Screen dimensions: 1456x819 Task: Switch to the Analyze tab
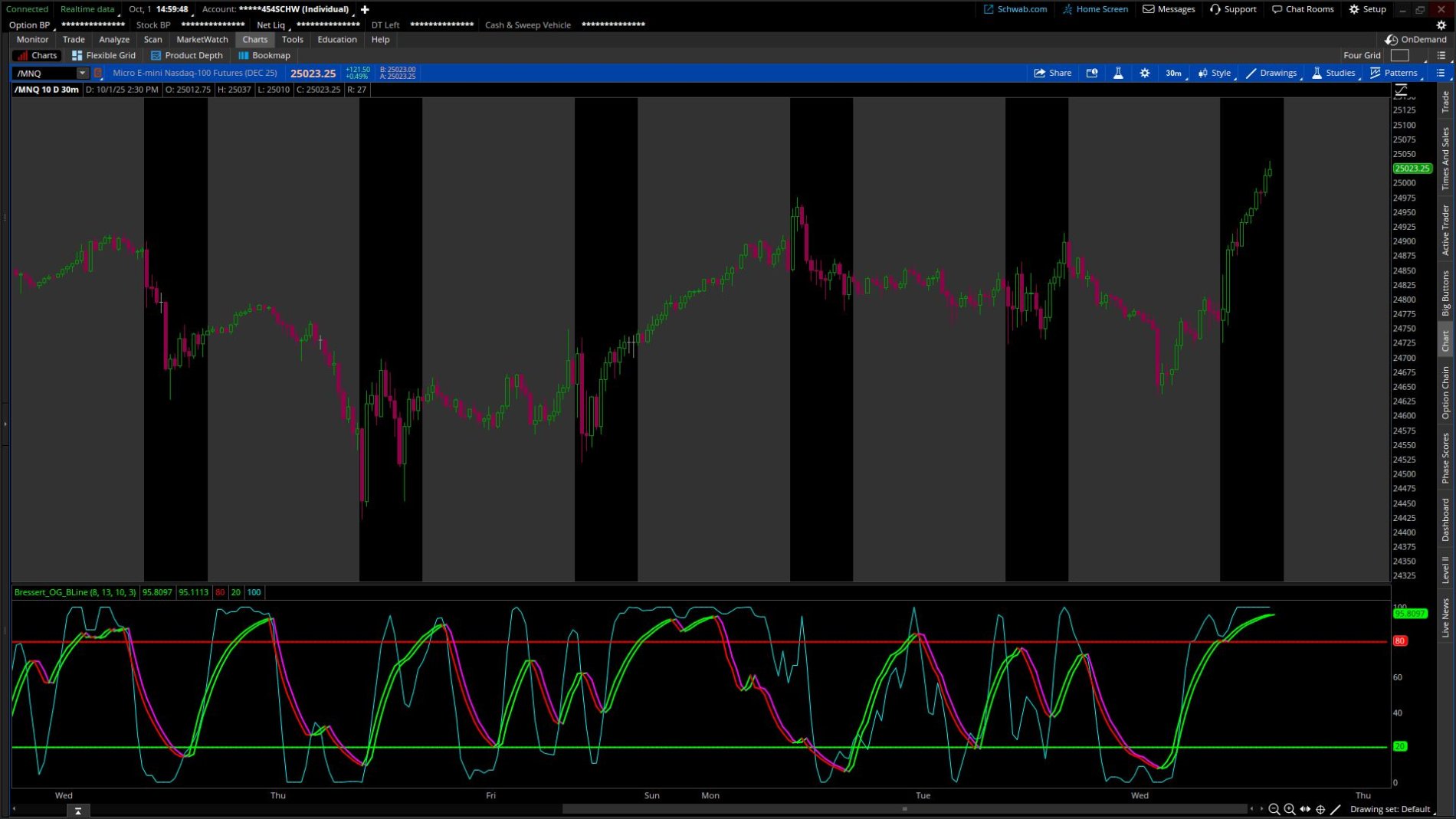114,39
